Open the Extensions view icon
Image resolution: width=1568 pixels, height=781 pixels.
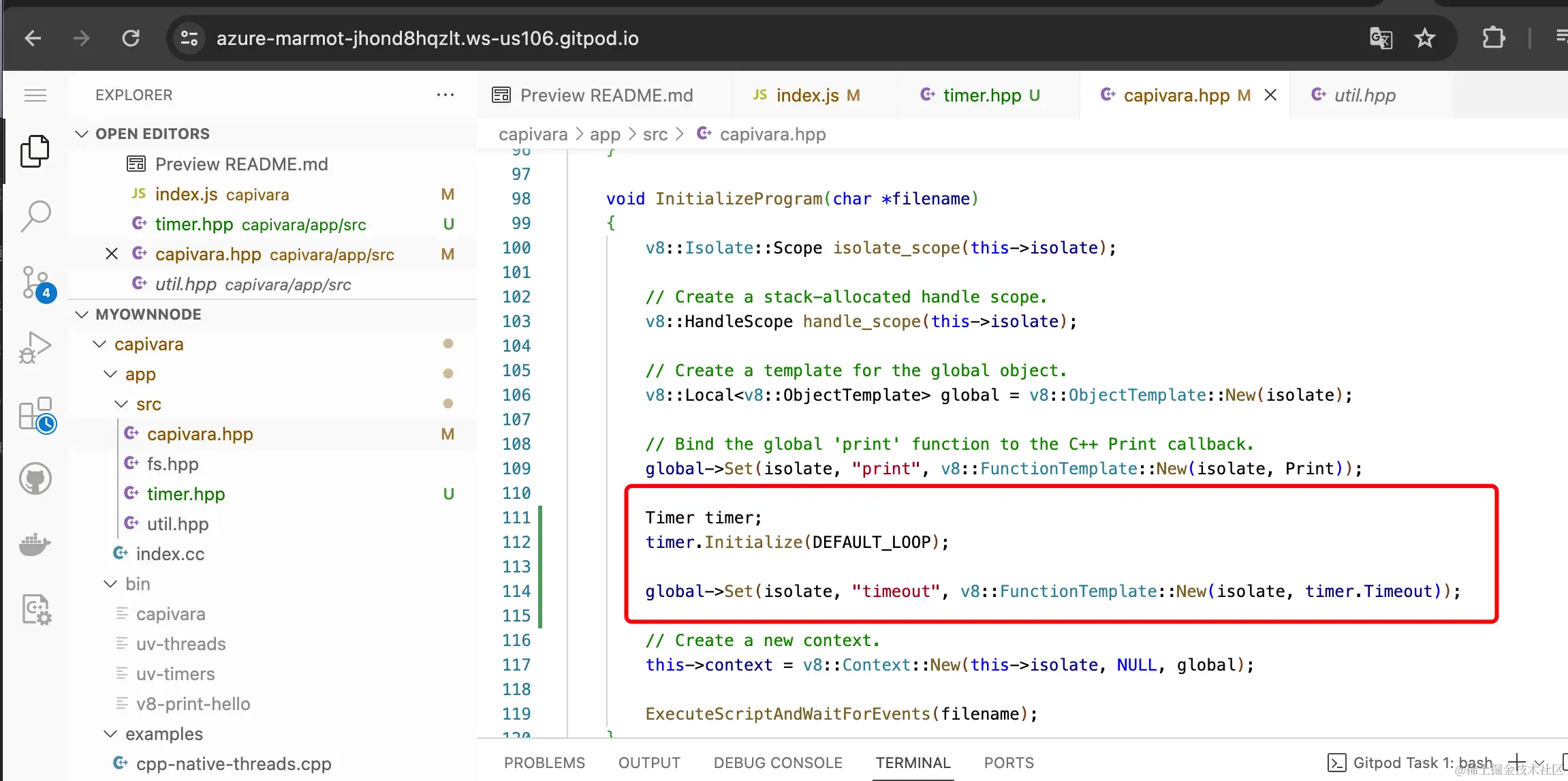[x=35, y=414]
